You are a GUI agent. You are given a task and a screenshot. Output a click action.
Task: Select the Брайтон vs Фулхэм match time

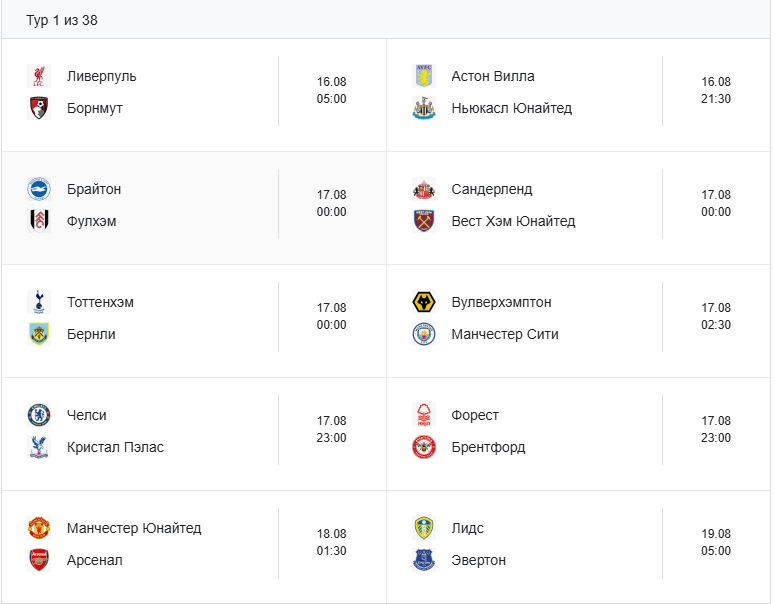(x=331, y=203)
